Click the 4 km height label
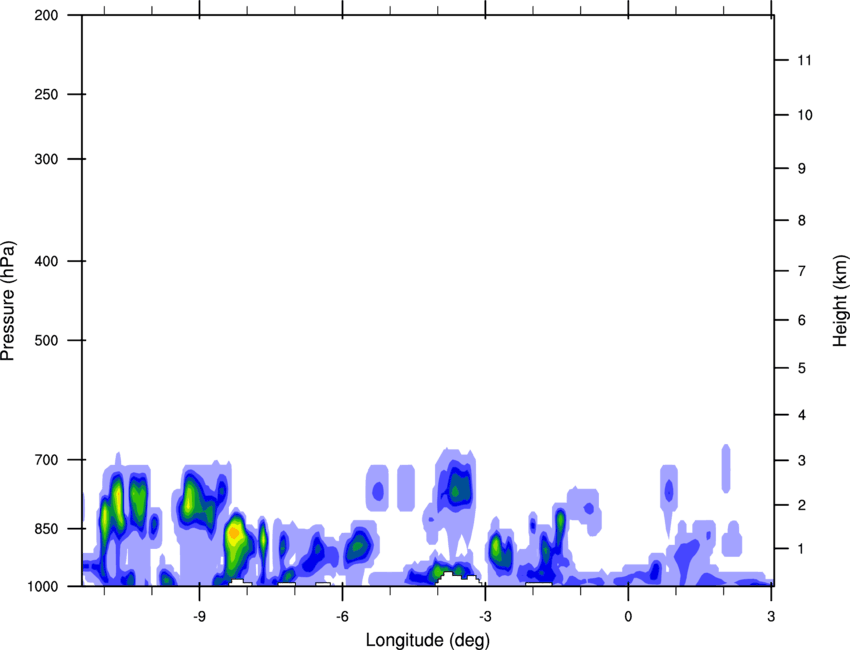The image size is (850, 650). [x=802, y=415]
